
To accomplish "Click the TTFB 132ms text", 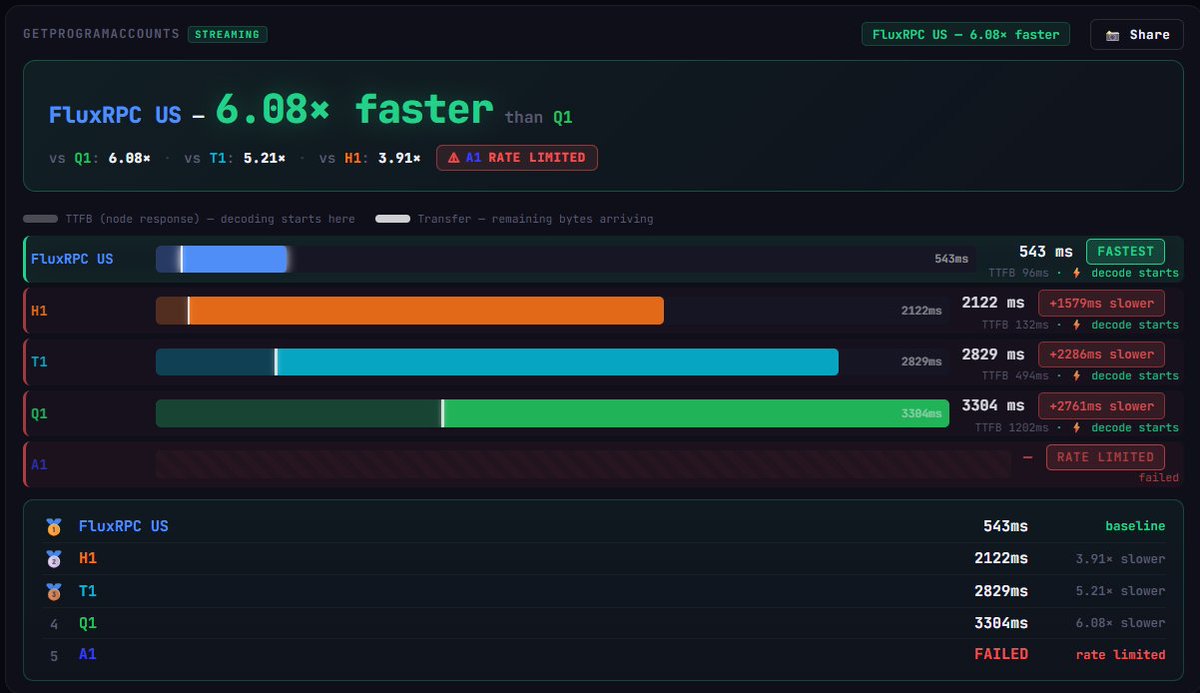I will point(1015,324).
